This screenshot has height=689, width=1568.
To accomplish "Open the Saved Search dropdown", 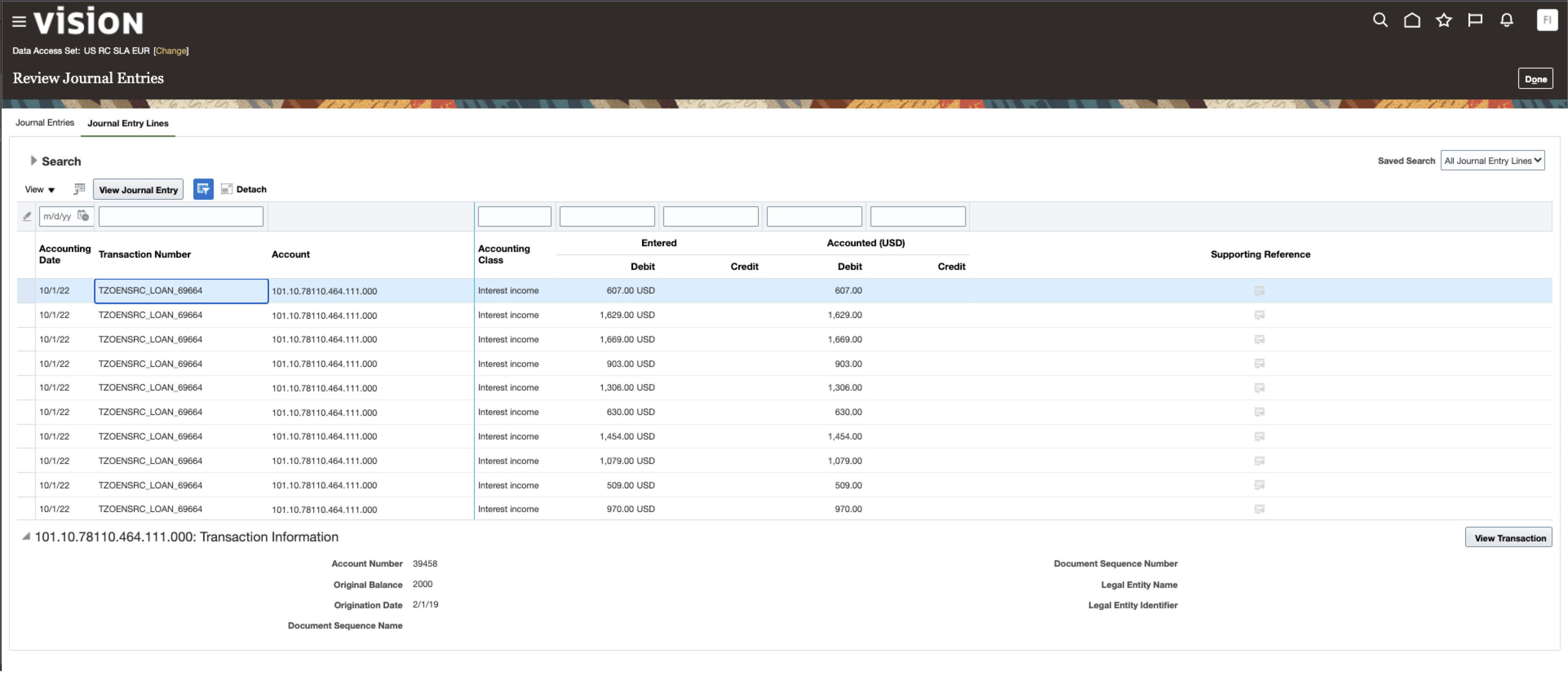I will pyautogui.click(x=1493, y=160).
